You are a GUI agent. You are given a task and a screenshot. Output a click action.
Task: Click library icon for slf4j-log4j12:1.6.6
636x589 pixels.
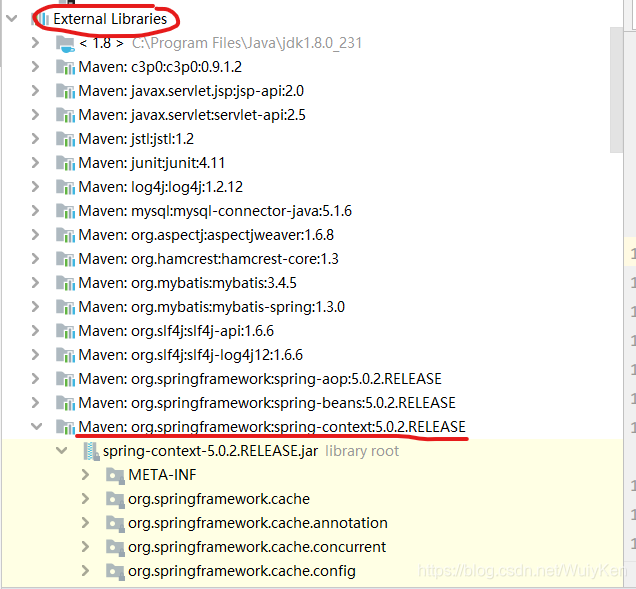(x=65, y=355)
